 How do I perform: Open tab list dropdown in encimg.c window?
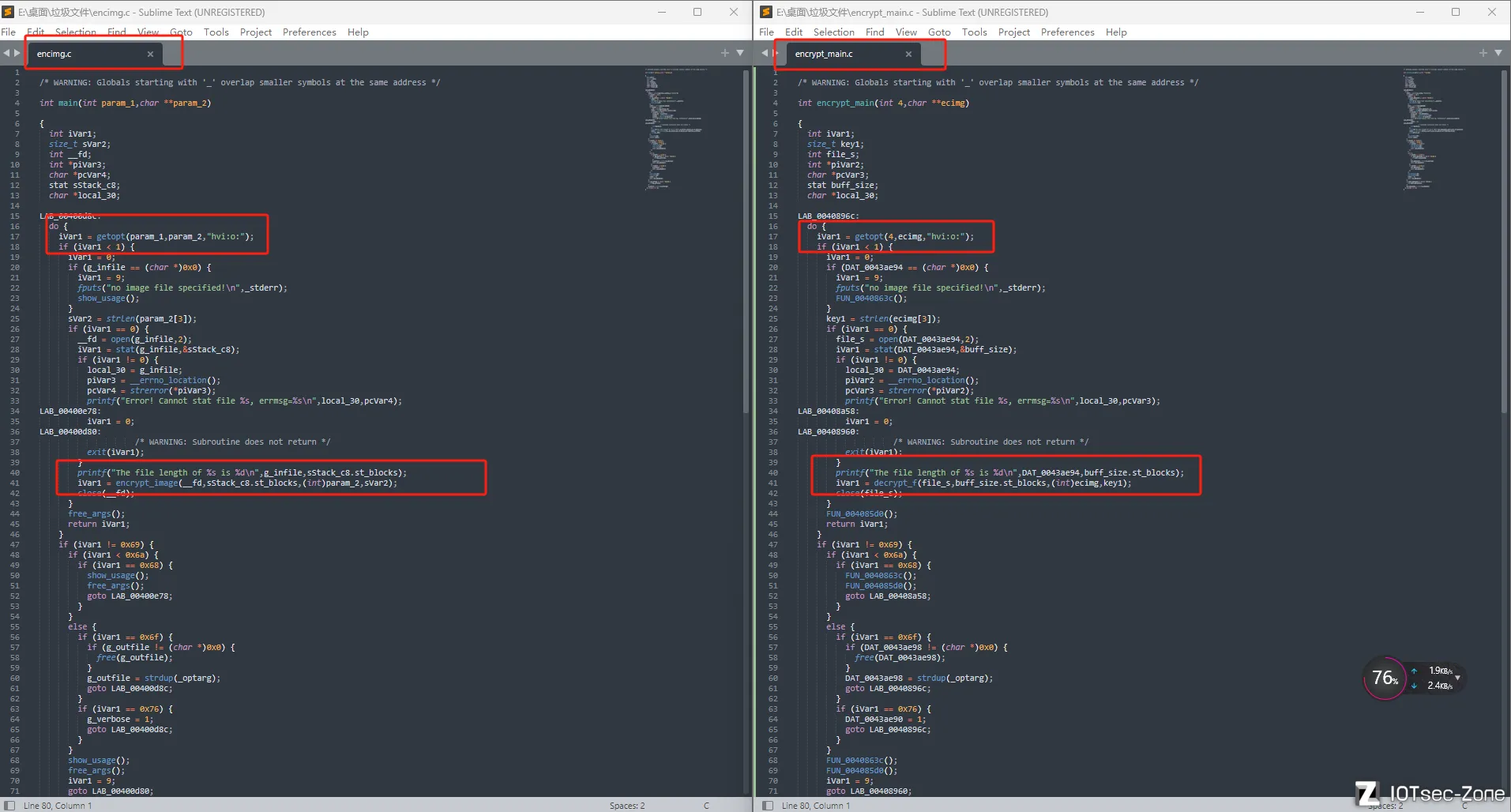pyautogui.click(x=740, y=53)
